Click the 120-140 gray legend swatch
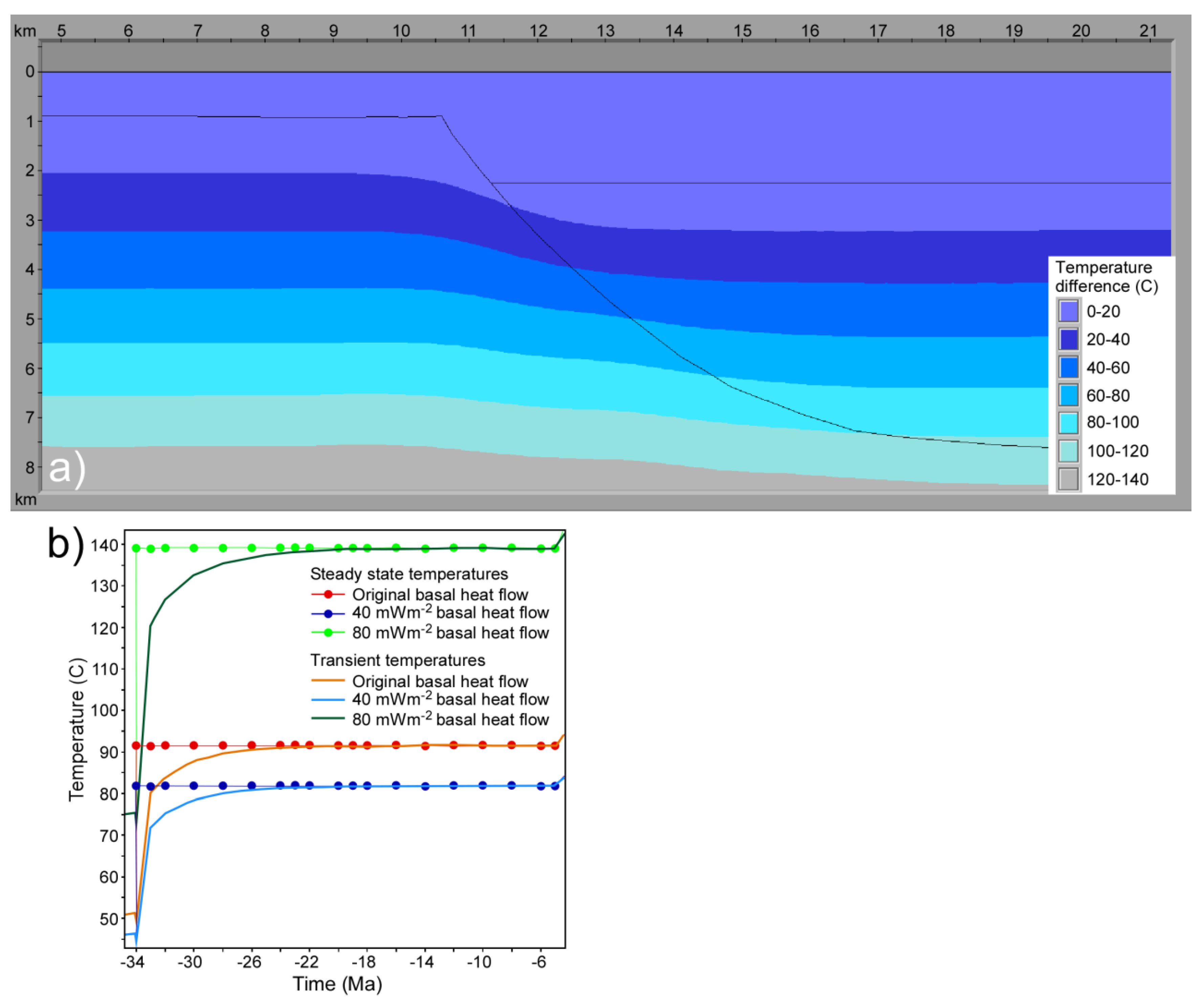This screenshot has width=1204, height=1005. coord(1069,479)
